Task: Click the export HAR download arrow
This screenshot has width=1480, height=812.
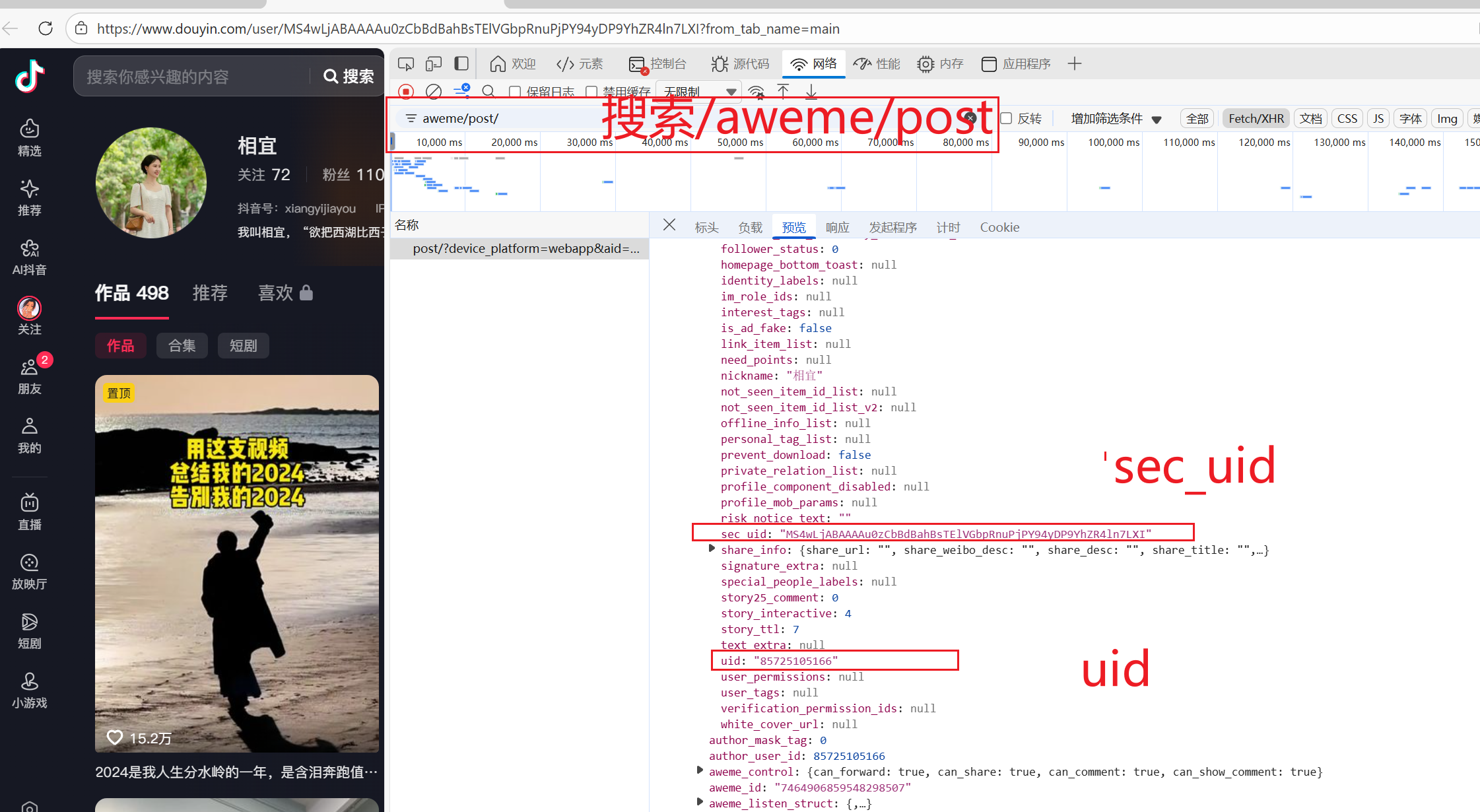Action: pos(811,92)
